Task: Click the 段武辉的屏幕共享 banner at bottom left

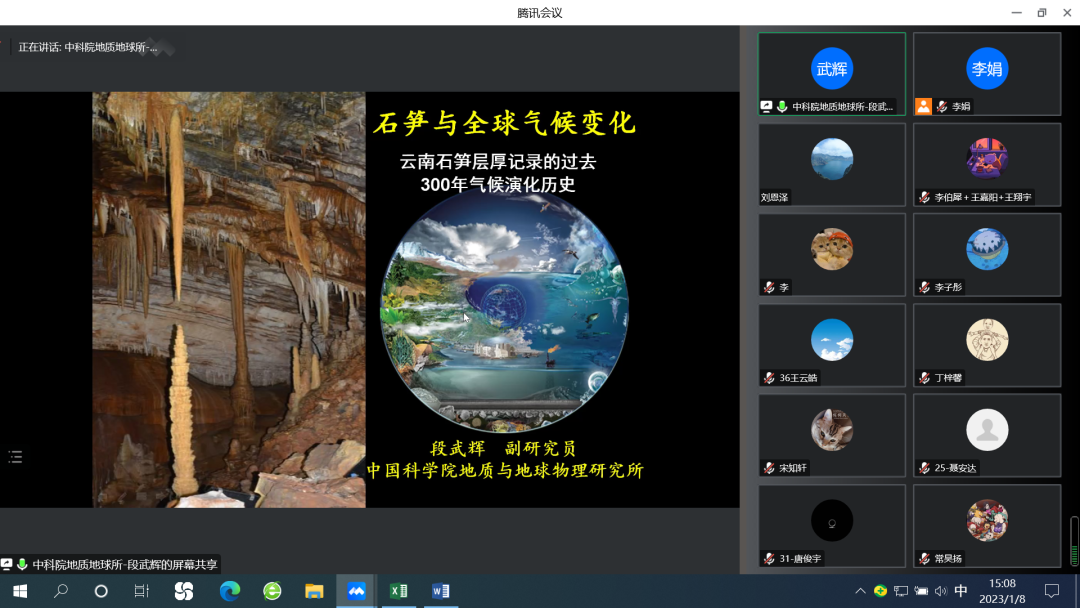Action: (110, 563)
